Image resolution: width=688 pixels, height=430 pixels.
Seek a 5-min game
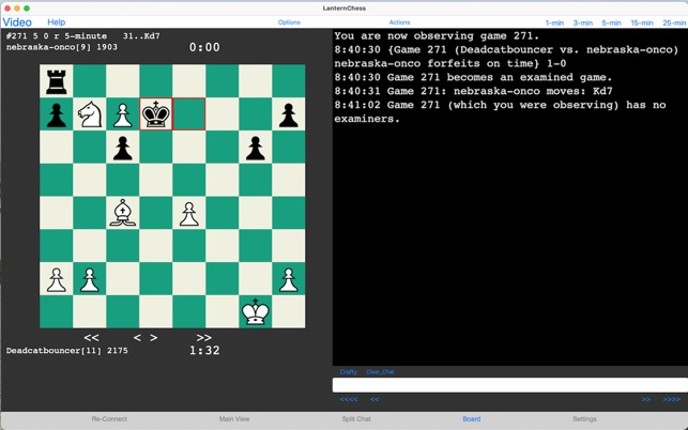coord(611,23)
